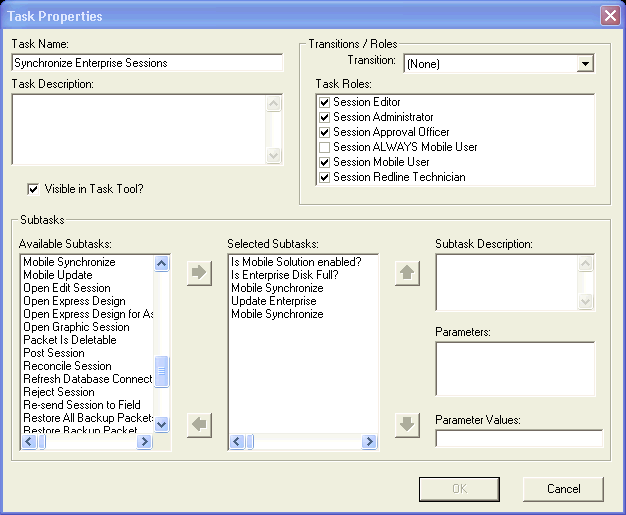626x515 pixels.
Task: Click the Parameter Values field
Action: 519,438
